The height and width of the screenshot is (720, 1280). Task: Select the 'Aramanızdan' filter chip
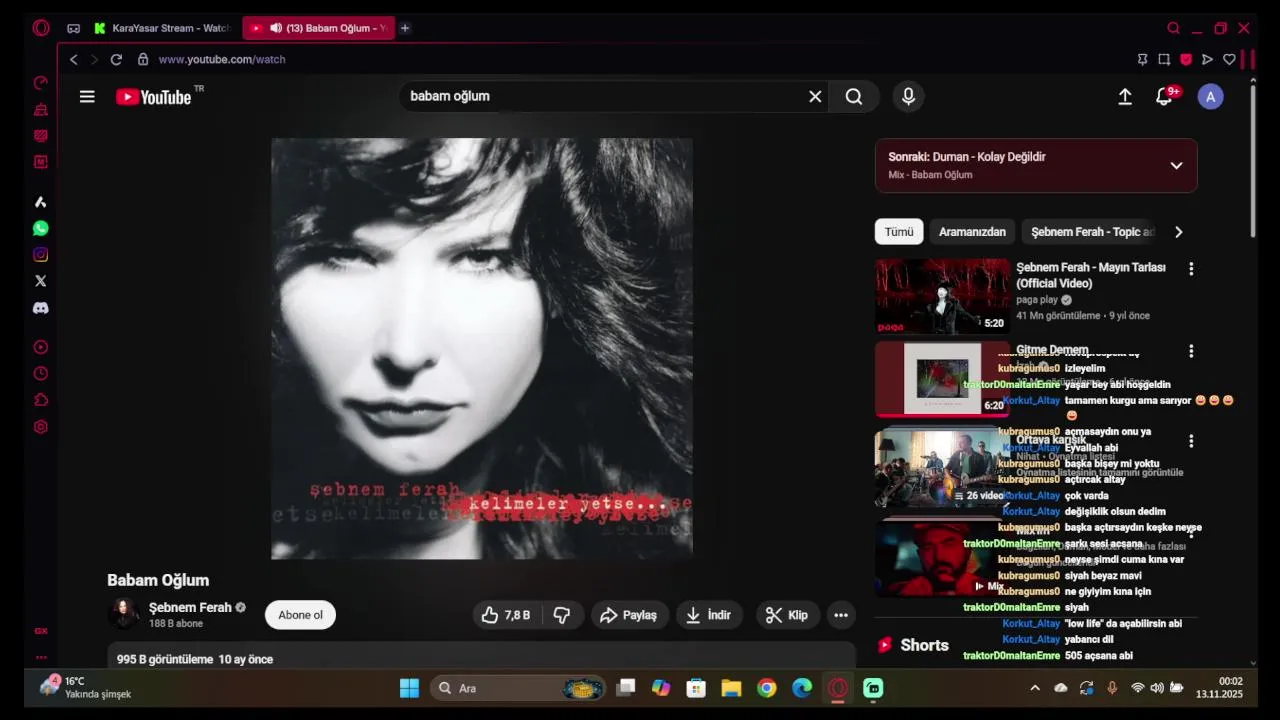tap(972, 232)
